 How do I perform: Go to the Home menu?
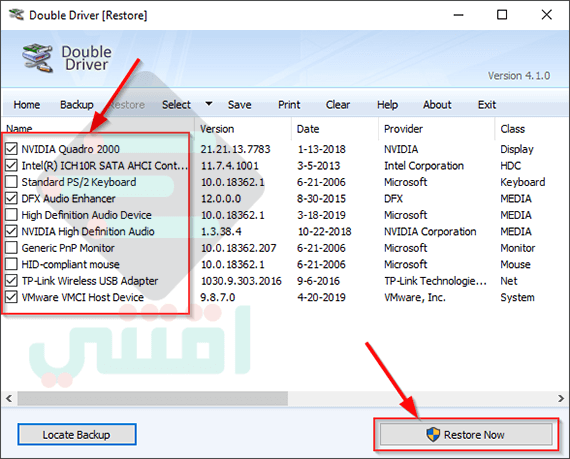[27, 105]
